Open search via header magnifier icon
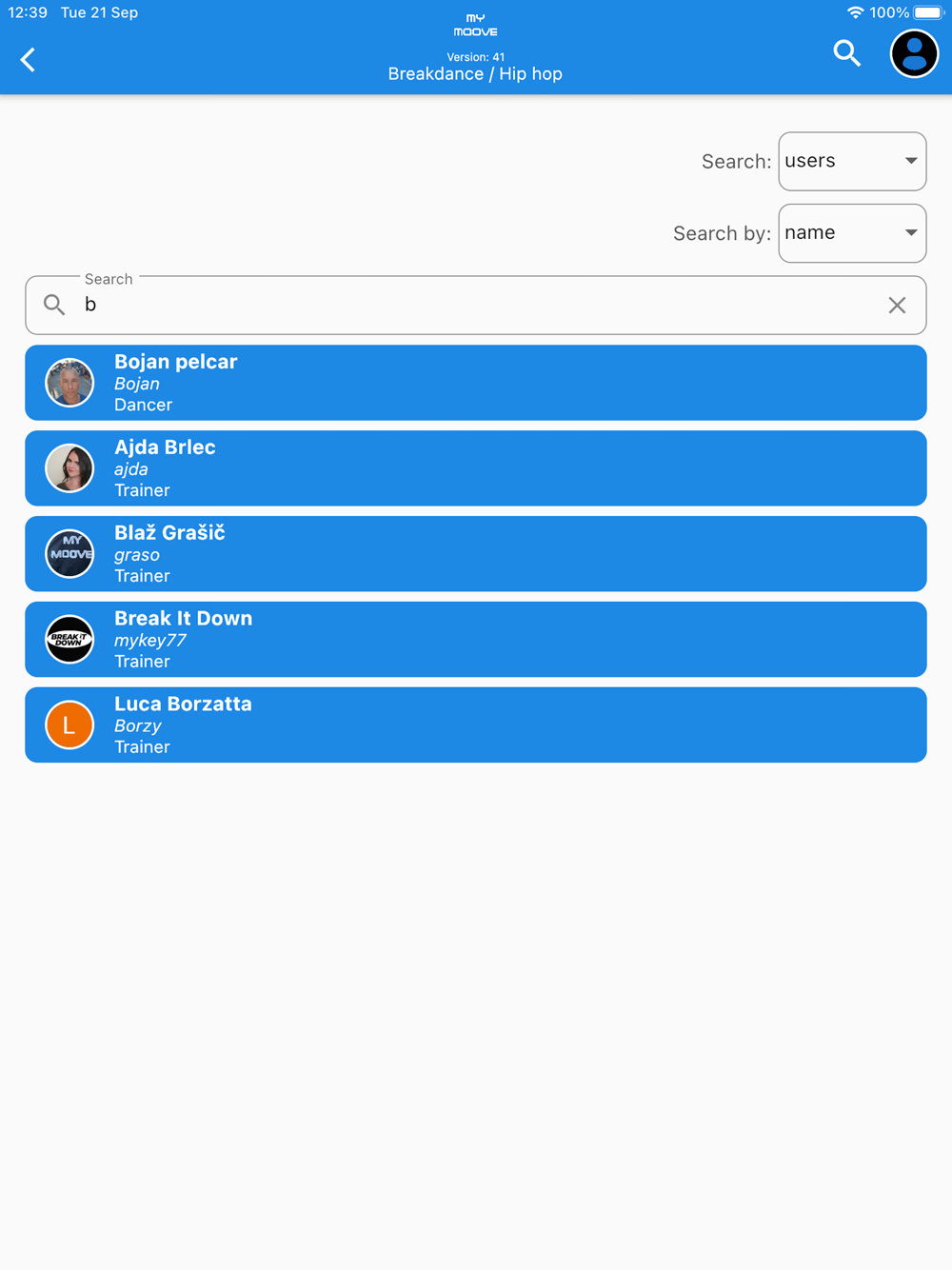This screenshot has height=1270, width=952. pos(846,53)
